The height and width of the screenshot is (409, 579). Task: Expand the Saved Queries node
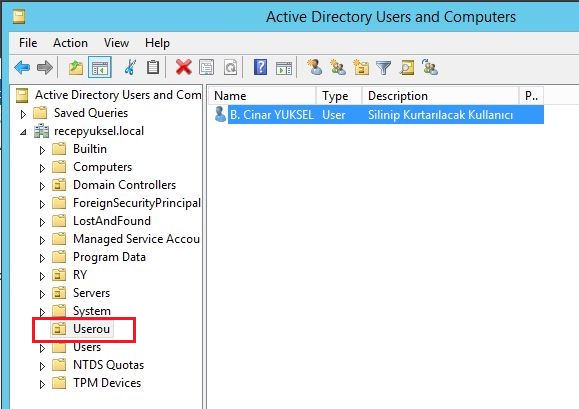pyautogui.click(x=23, y=114)
